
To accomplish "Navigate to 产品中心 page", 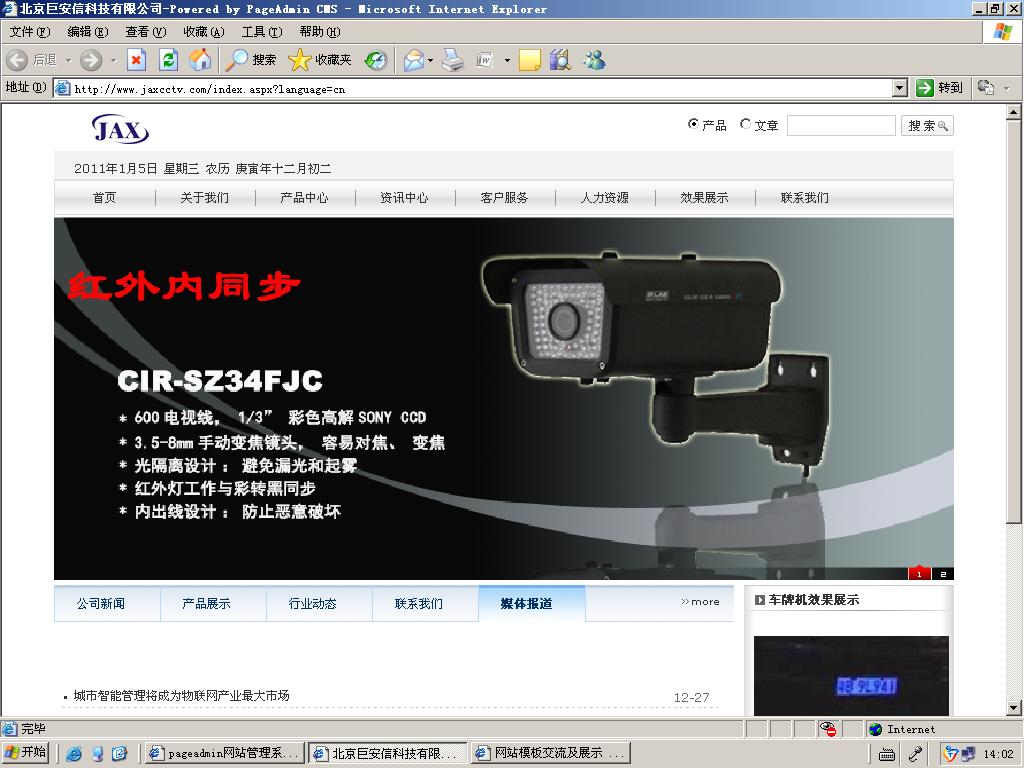I will pyautogui.click(x=304, y=197).
